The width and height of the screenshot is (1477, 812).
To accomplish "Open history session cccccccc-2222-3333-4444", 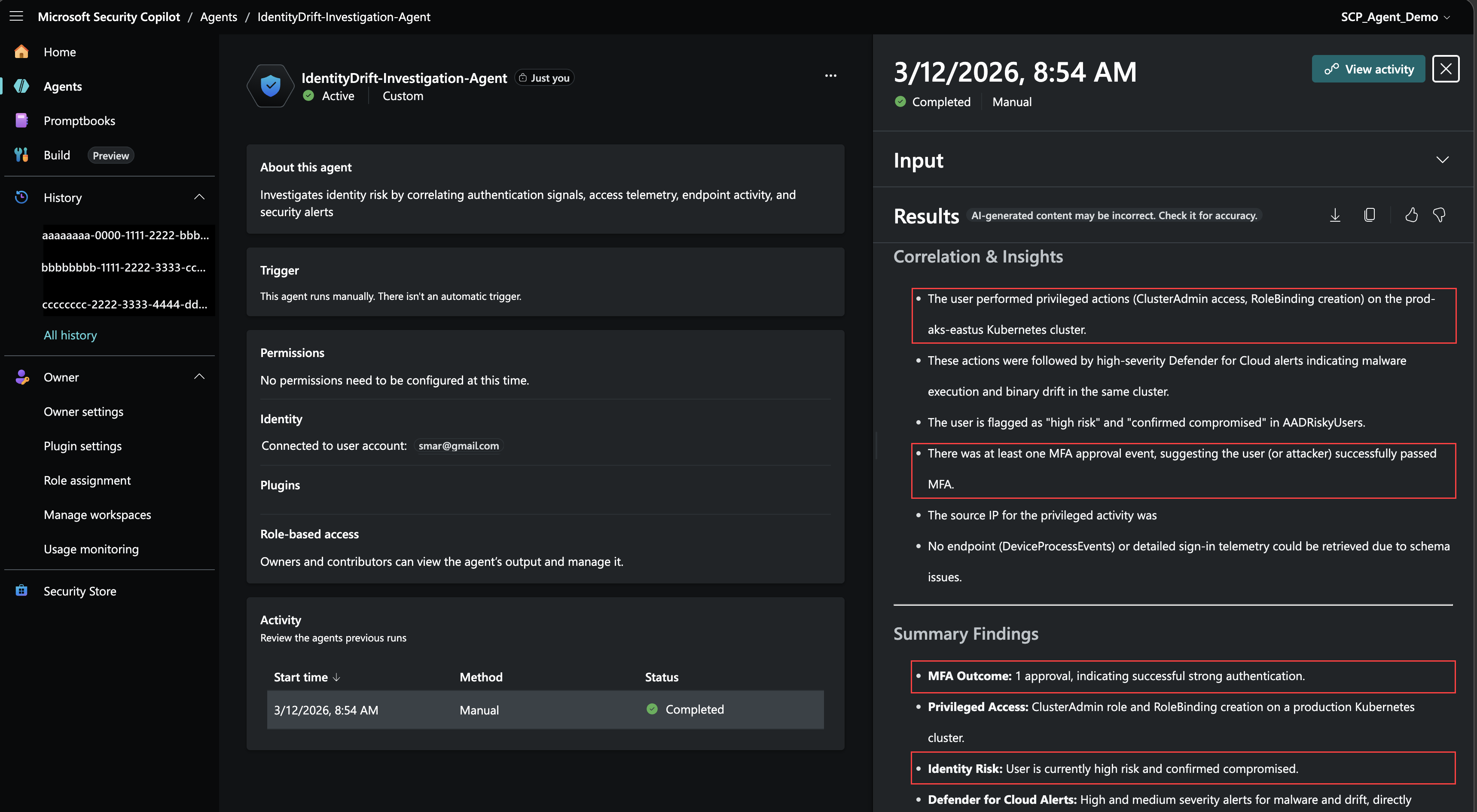I will pos(125,304).
